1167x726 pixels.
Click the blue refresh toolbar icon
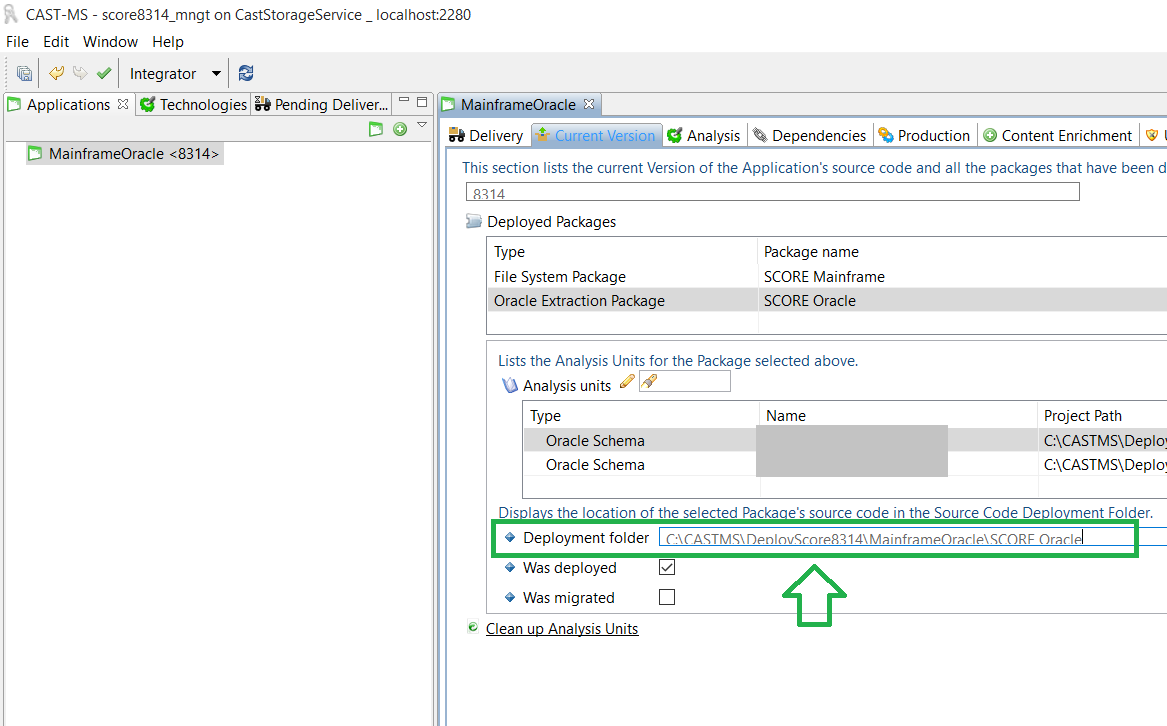point(246,73)
